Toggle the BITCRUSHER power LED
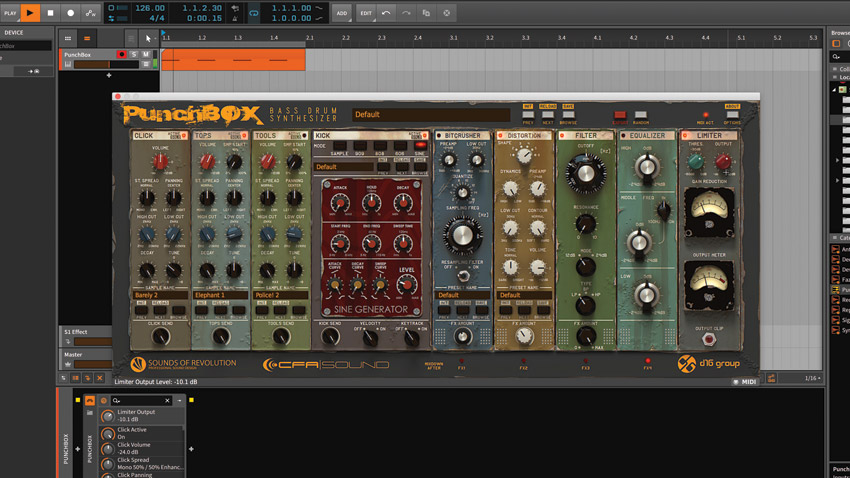Screen dimensions: 850x478 [439, 135]
